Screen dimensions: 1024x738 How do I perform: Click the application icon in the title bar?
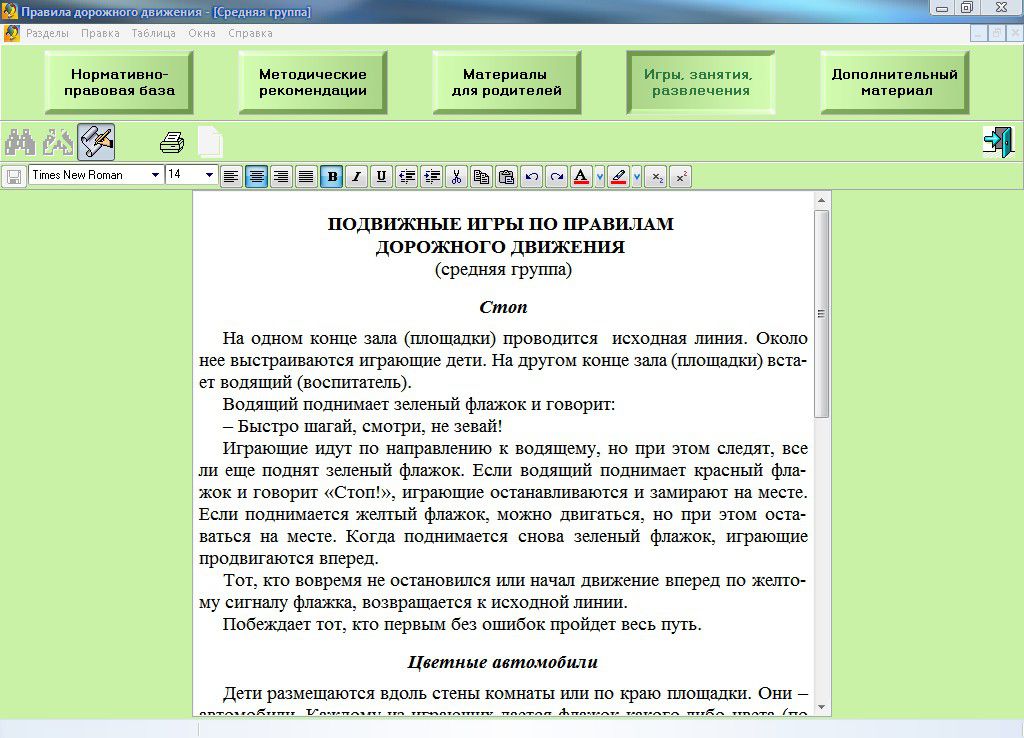click(x=10, y=11)
